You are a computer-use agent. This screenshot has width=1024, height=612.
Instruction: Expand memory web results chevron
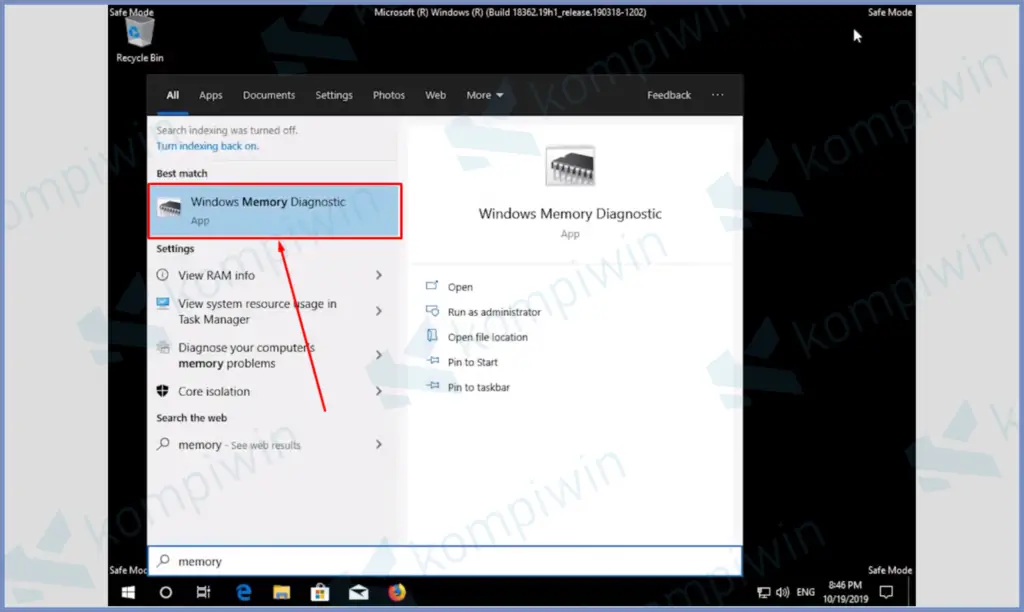379,445
